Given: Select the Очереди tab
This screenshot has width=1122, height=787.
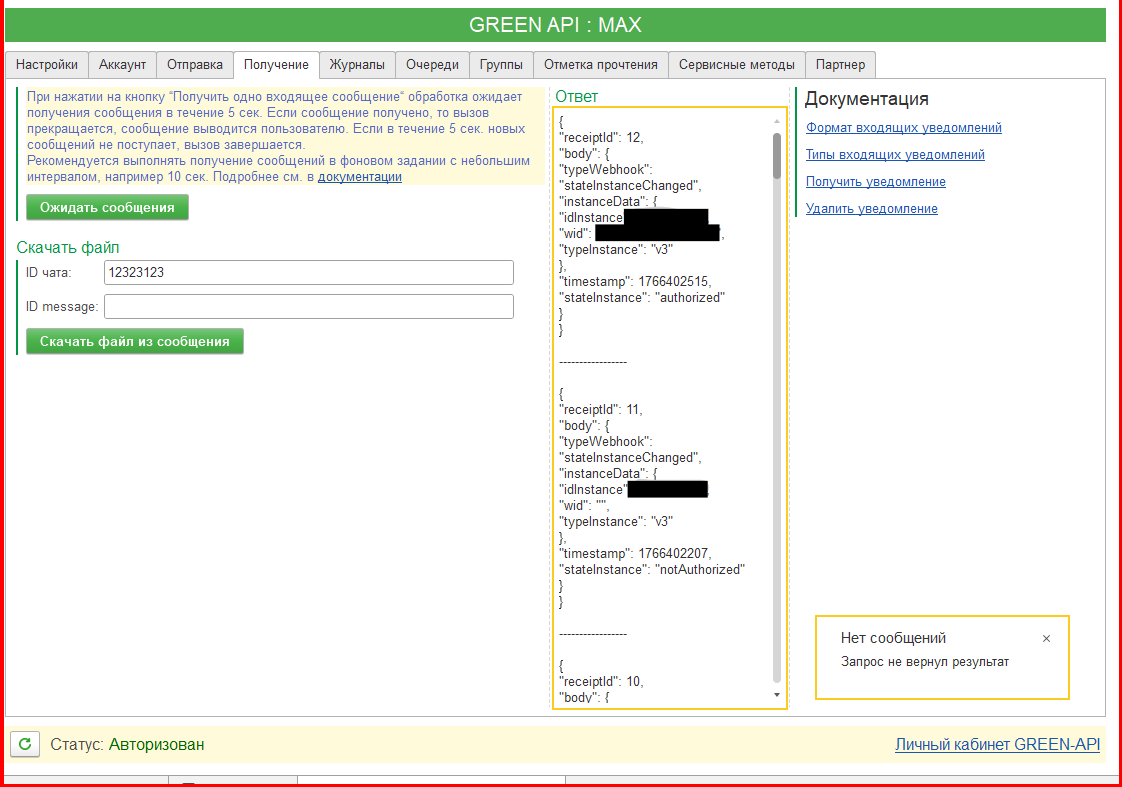Looking at the screenshot, I should [x=432, y=65].
